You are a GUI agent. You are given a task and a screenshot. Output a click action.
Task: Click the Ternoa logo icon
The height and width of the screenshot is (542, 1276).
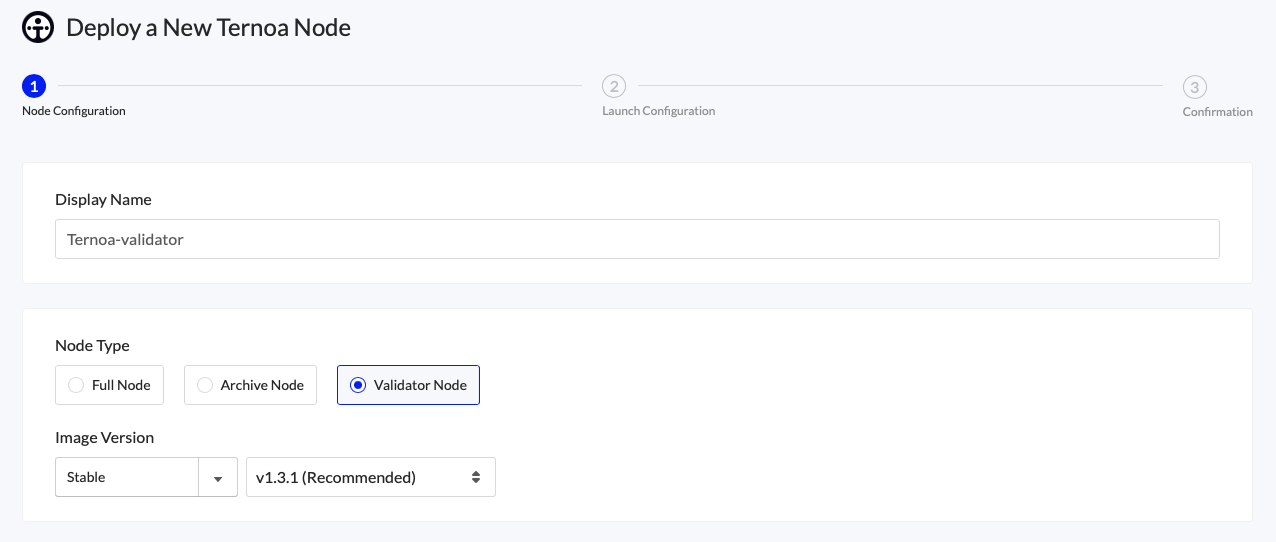tap(38, 28)
